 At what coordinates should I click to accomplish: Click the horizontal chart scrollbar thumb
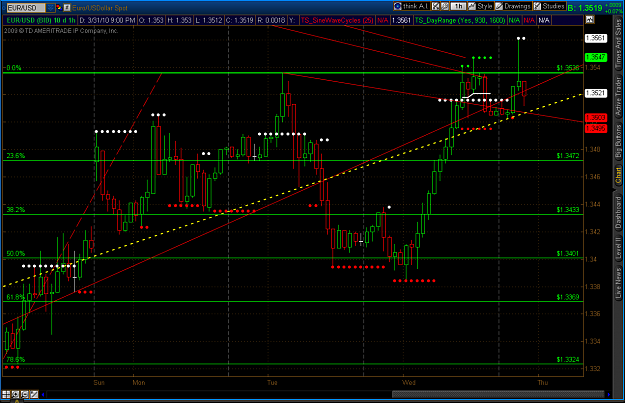498,394
